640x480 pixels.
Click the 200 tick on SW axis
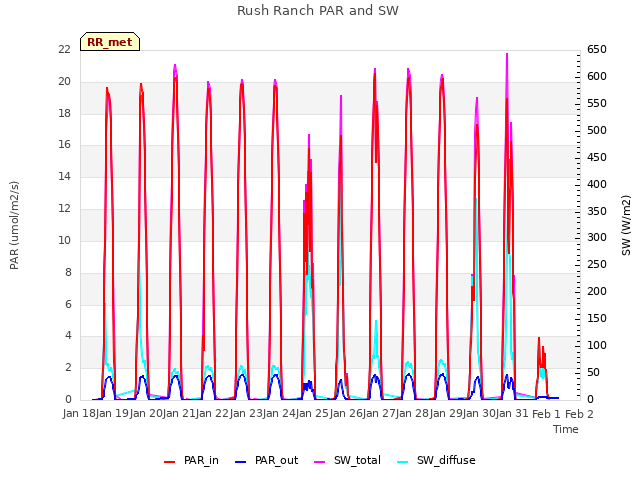point(597,292)
